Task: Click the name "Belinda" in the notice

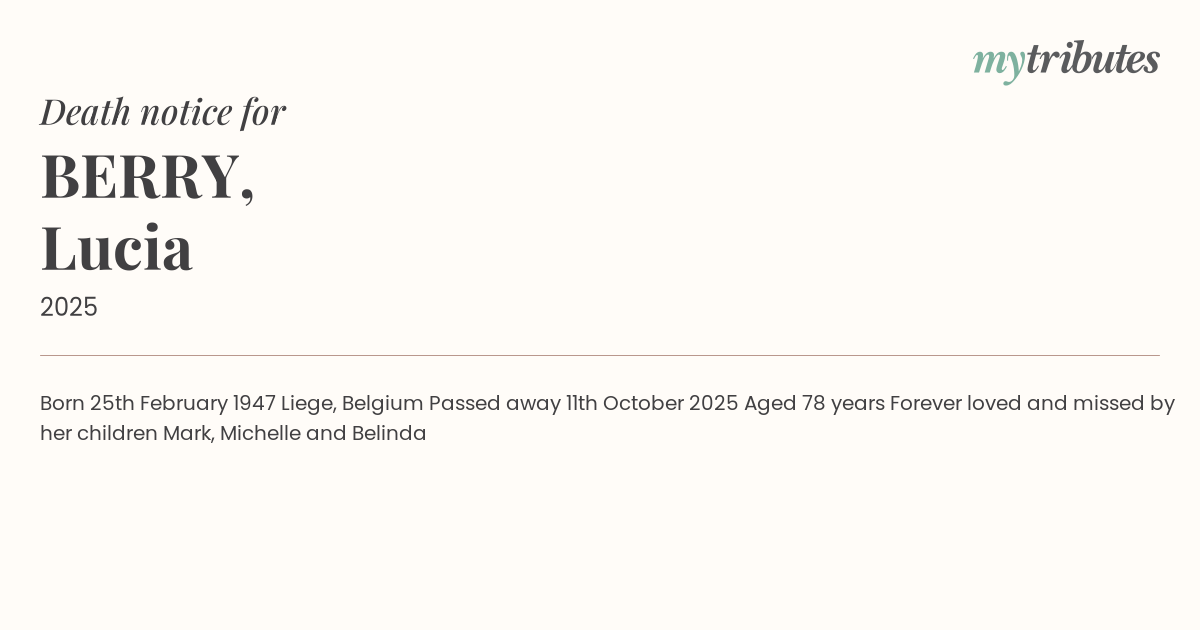Action: (389, 434)
